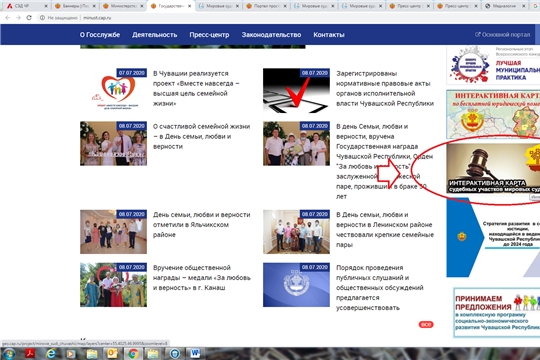The width and height of the screenshot is (540, 360).
Task: Open news 'Зарегистрированы нормативные правовые акты'
Action: [385, 88]
